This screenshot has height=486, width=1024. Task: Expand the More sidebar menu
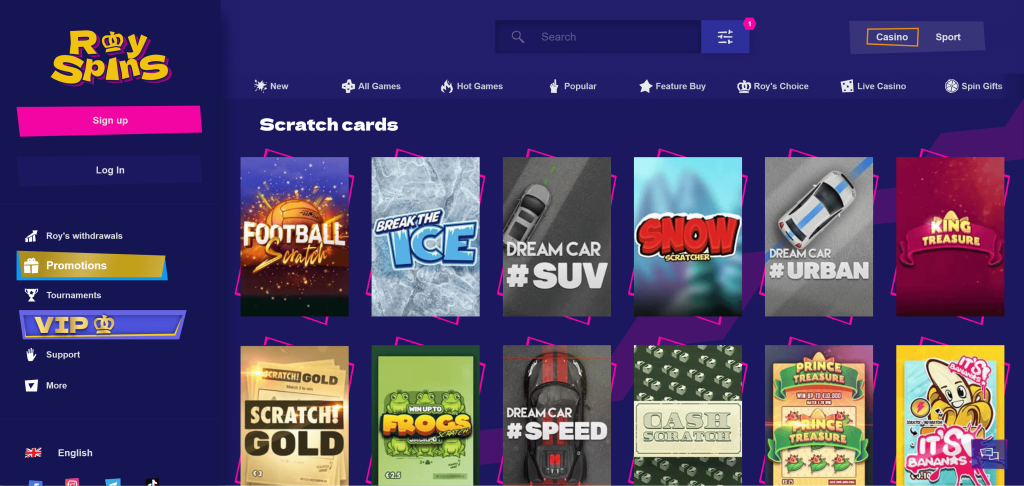click(56, 385)
